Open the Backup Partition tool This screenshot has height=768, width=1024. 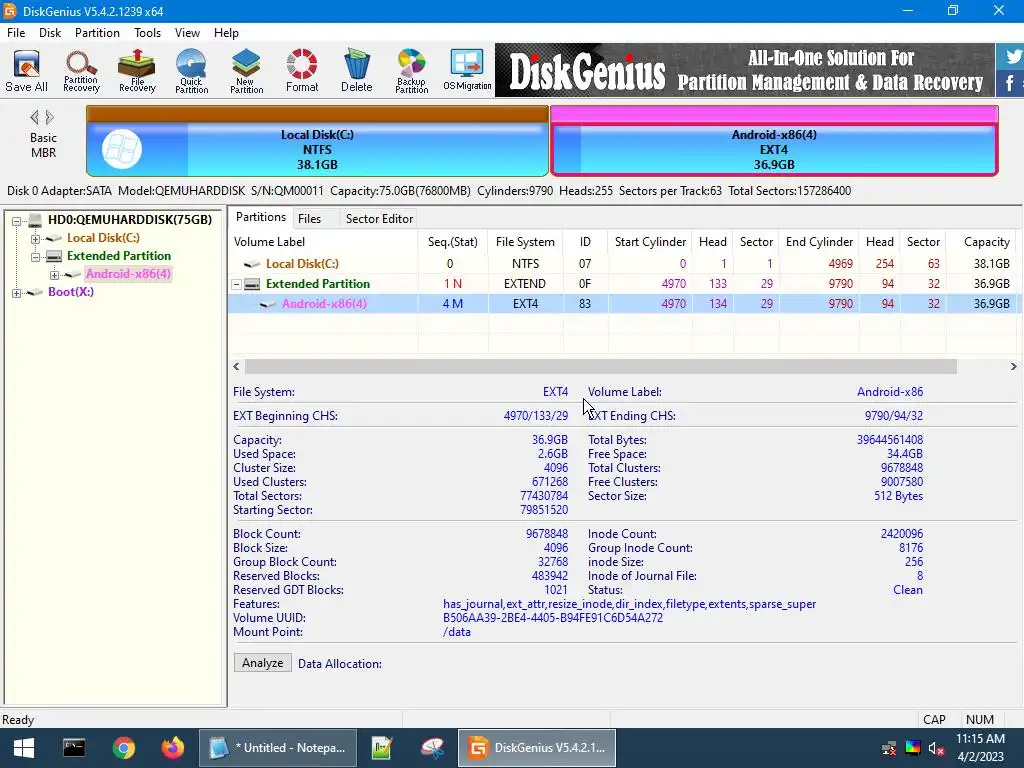tap(411, 71)
